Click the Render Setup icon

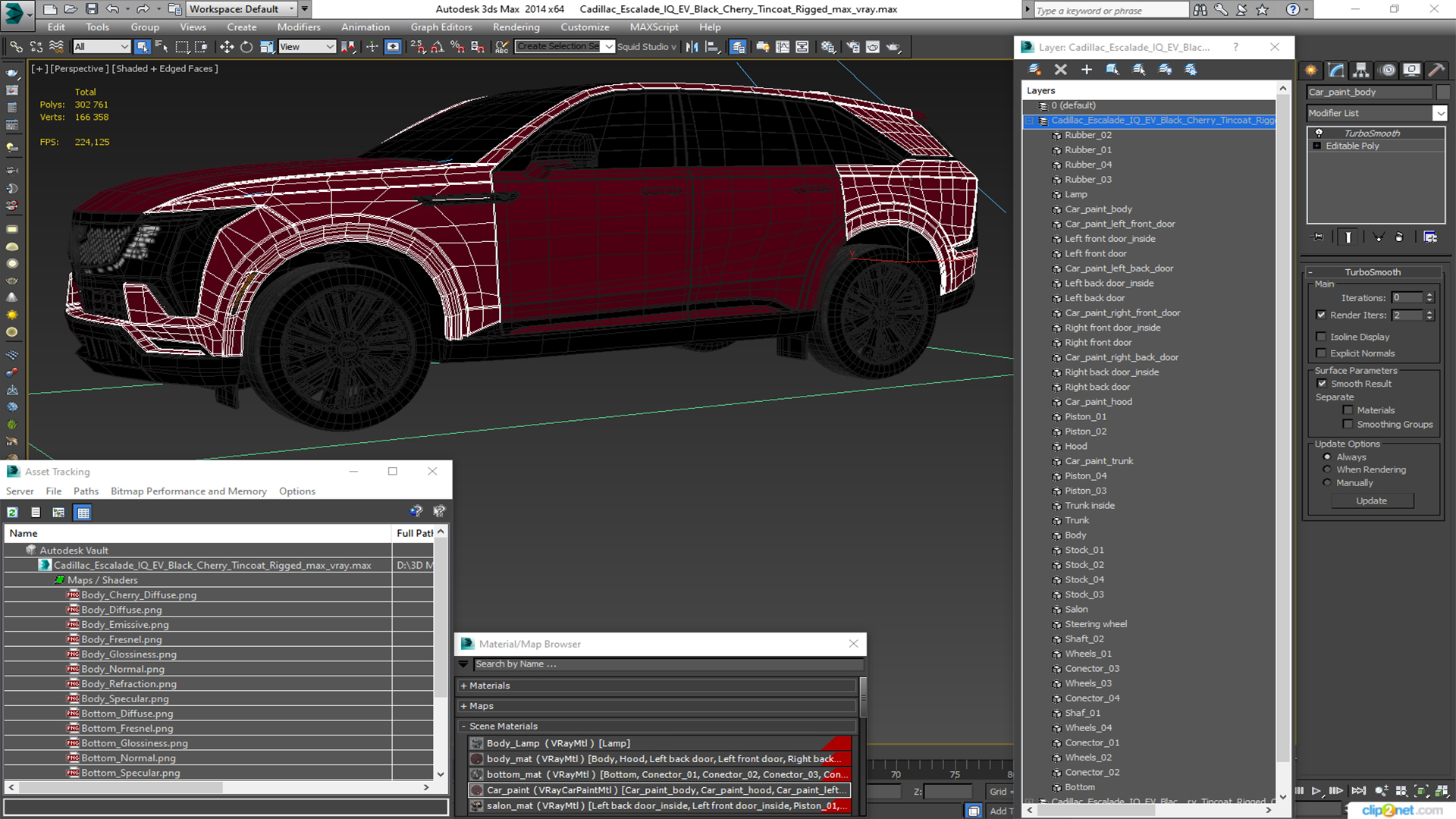pyautogui.click(x=853, y=47)
